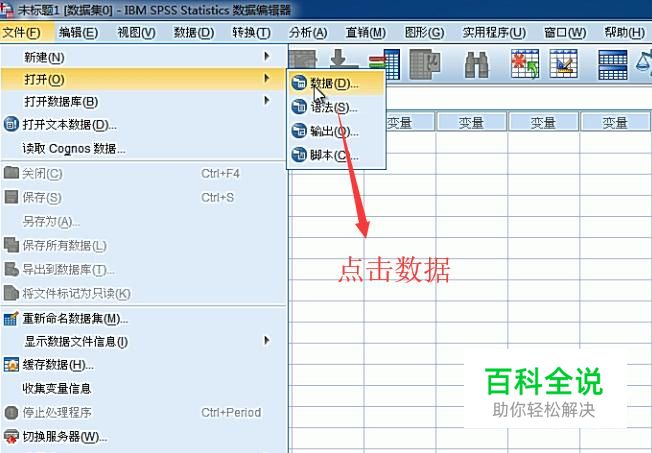Image resolution: width=652 pixels, height=453 pixels.
Task: Choose 输出(O)... in the Open submenu
Action: (336, 131)
